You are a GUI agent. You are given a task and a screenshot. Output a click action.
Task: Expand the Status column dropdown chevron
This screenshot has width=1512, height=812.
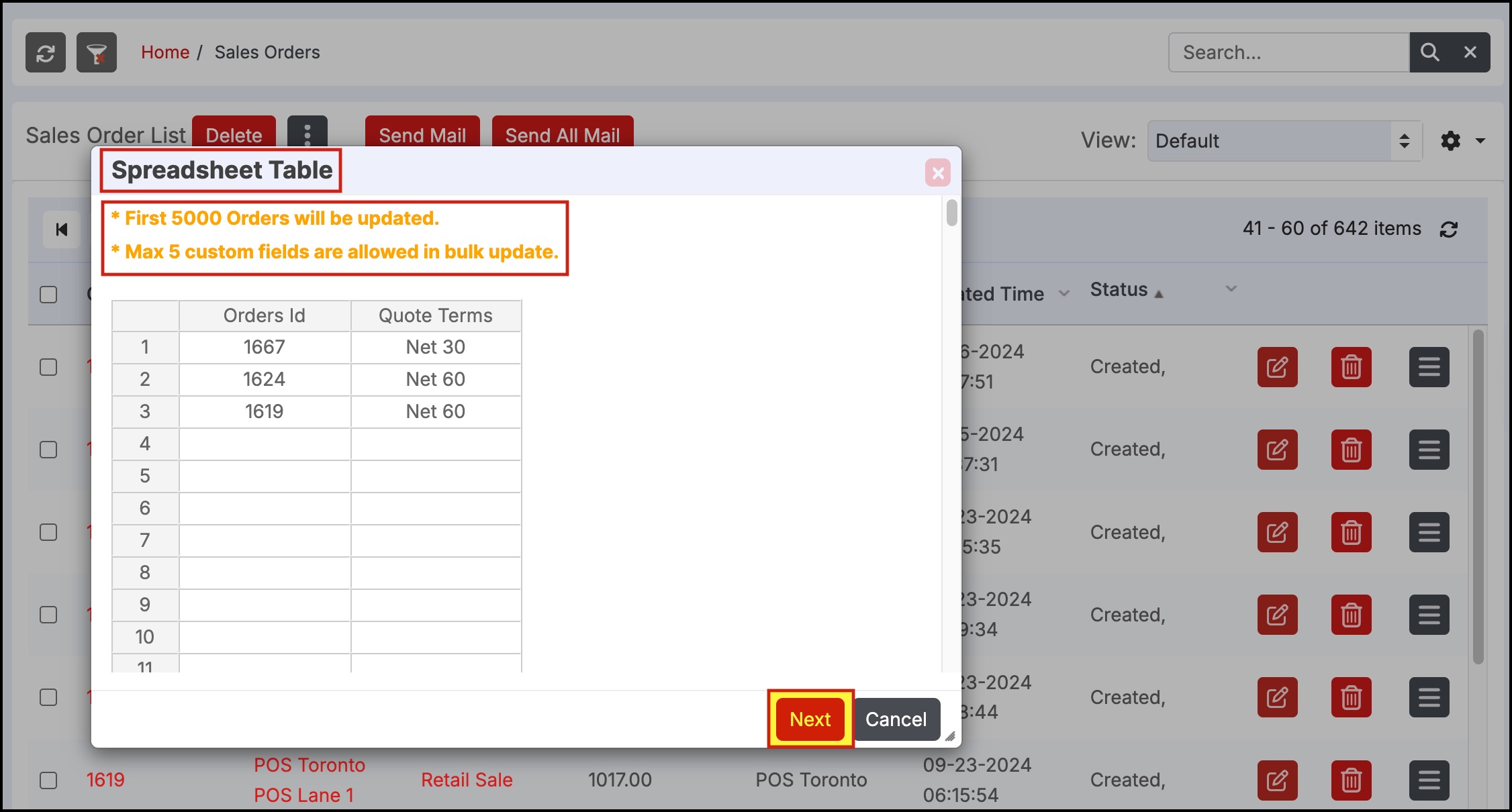pos(1231,289)
